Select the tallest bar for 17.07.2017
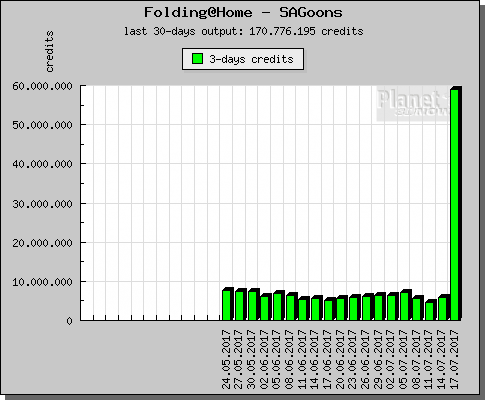Screen dimensions: 485x400 coord(456,203)
